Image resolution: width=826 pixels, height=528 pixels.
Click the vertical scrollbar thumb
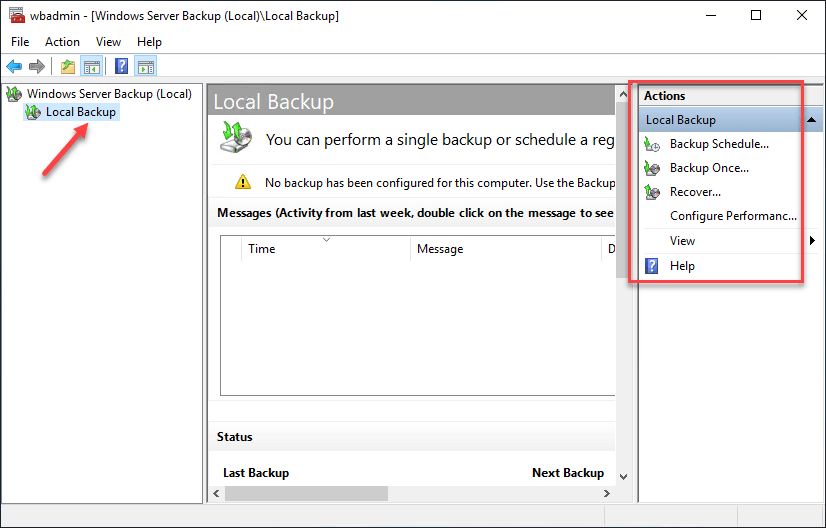[623, 190]
